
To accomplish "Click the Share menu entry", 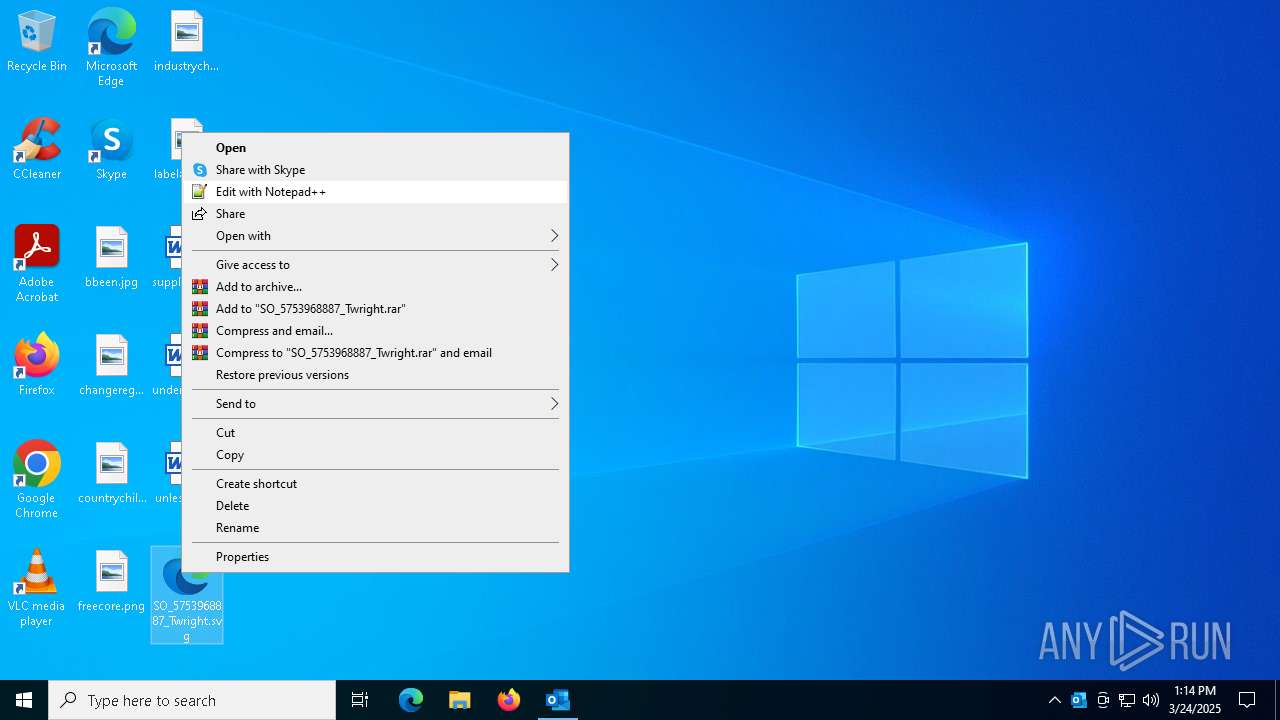I will [375, 214].
